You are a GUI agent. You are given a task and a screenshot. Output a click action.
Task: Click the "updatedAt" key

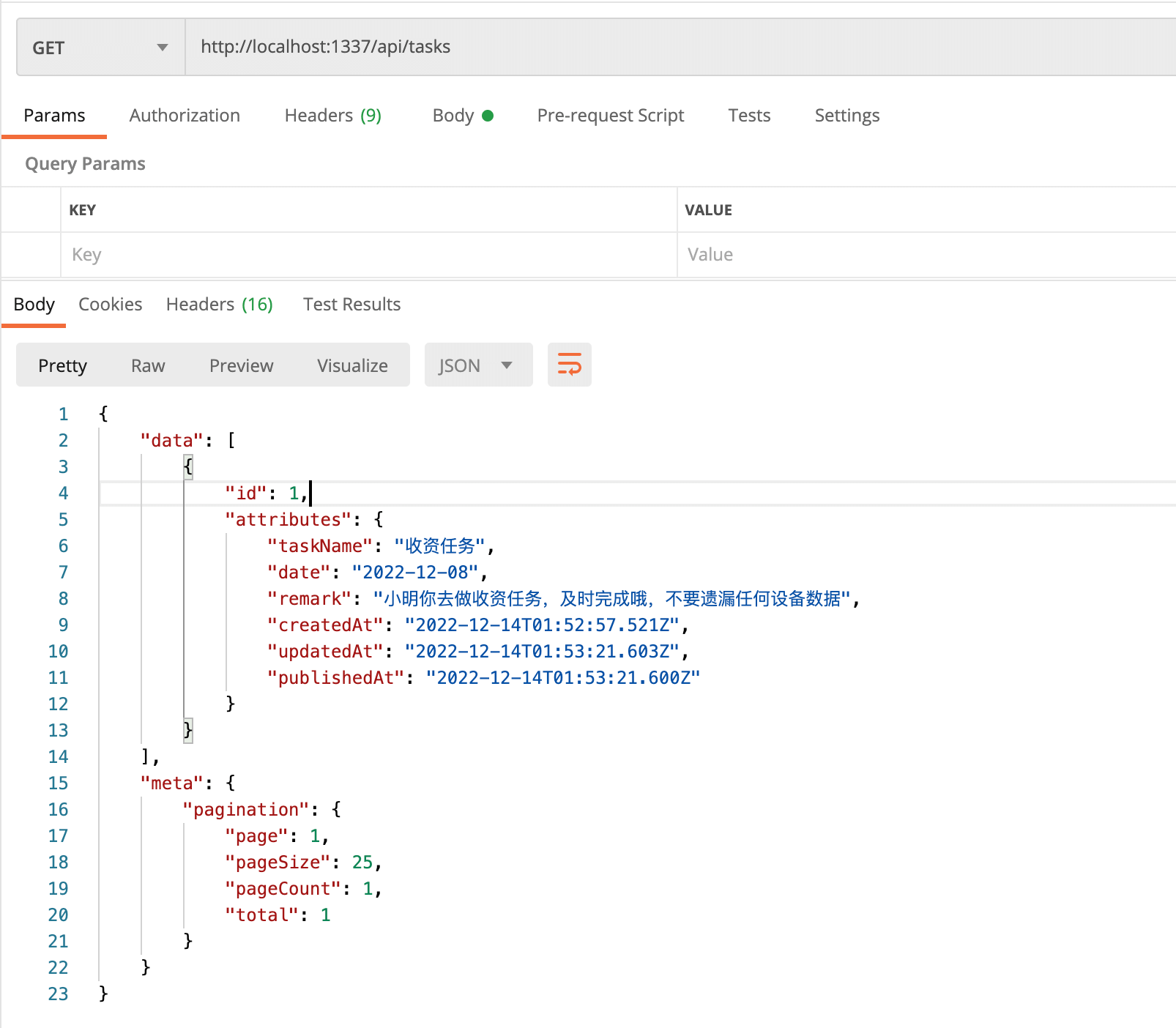click(326, 652)
